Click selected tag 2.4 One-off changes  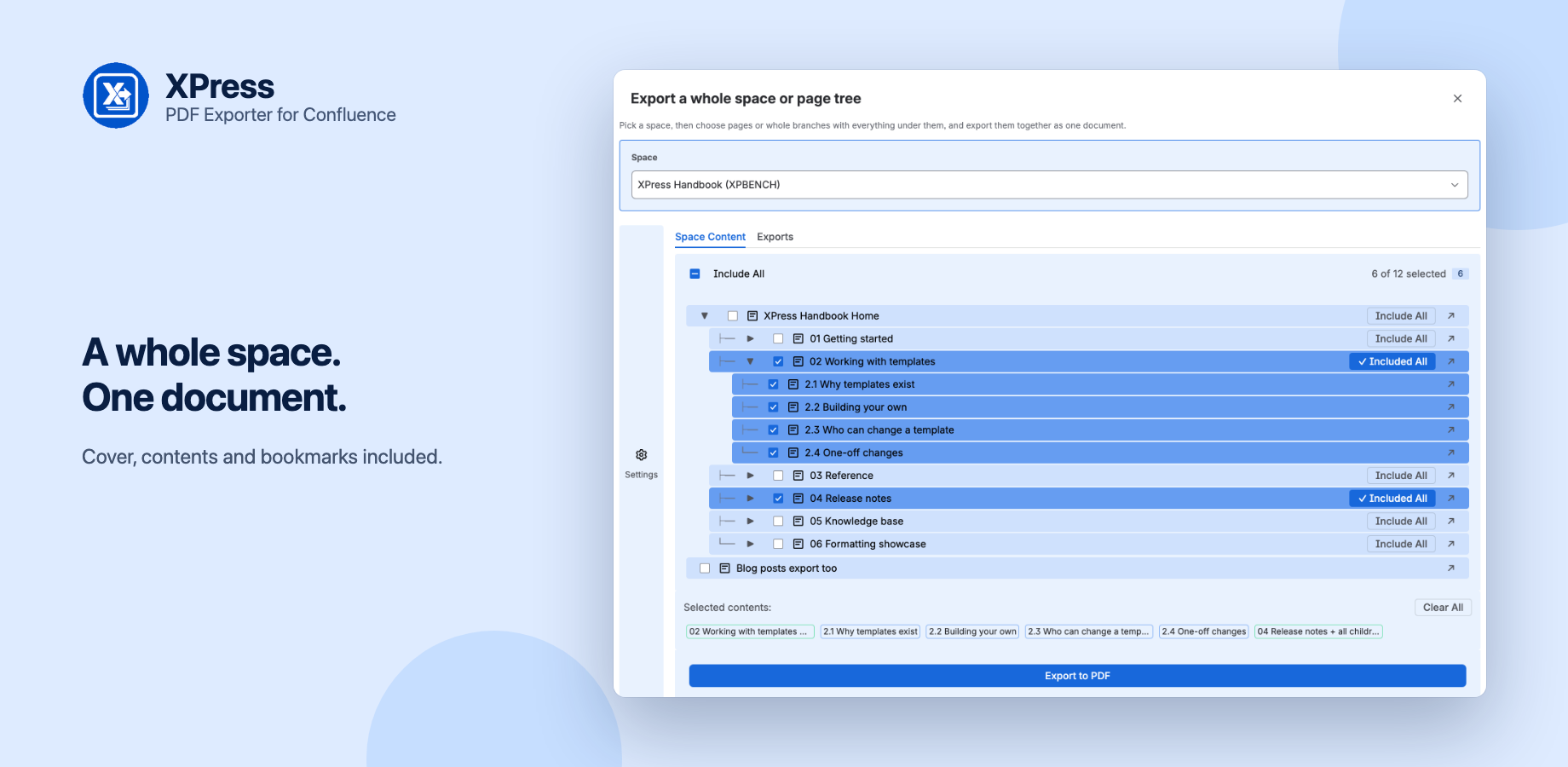click(1203, 631)
